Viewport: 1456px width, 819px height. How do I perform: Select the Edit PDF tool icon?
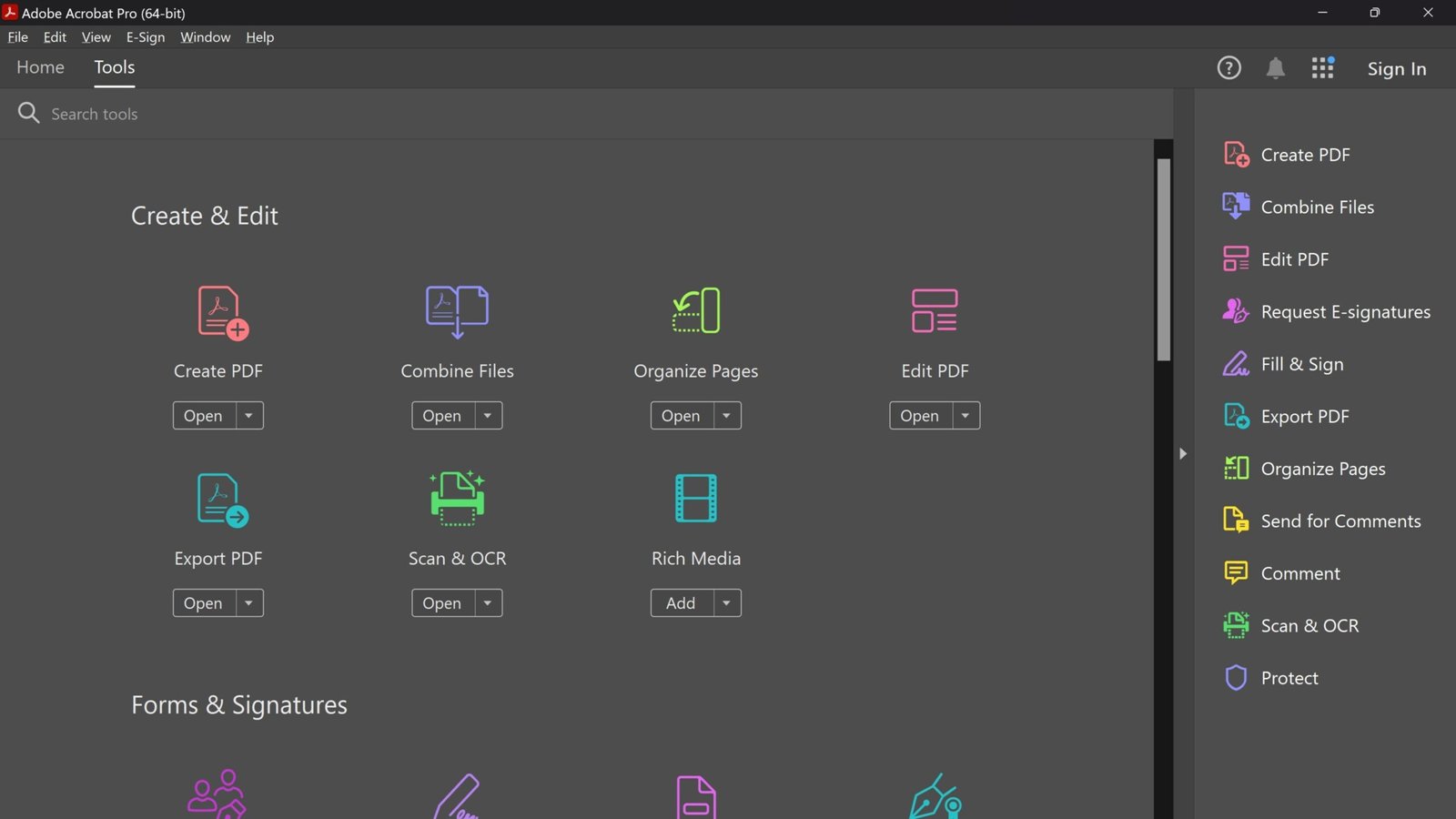934,311
